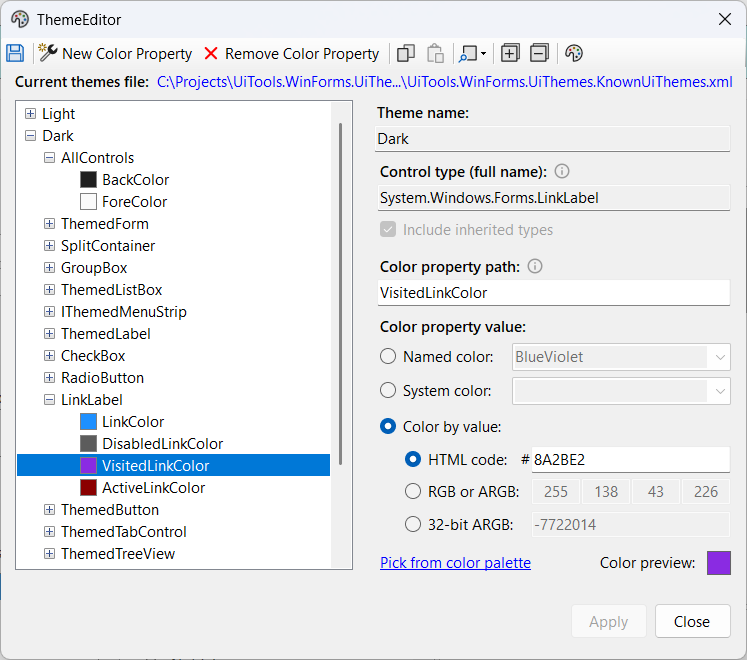Expand the ThemedLabel node

(x=49, y=334)
